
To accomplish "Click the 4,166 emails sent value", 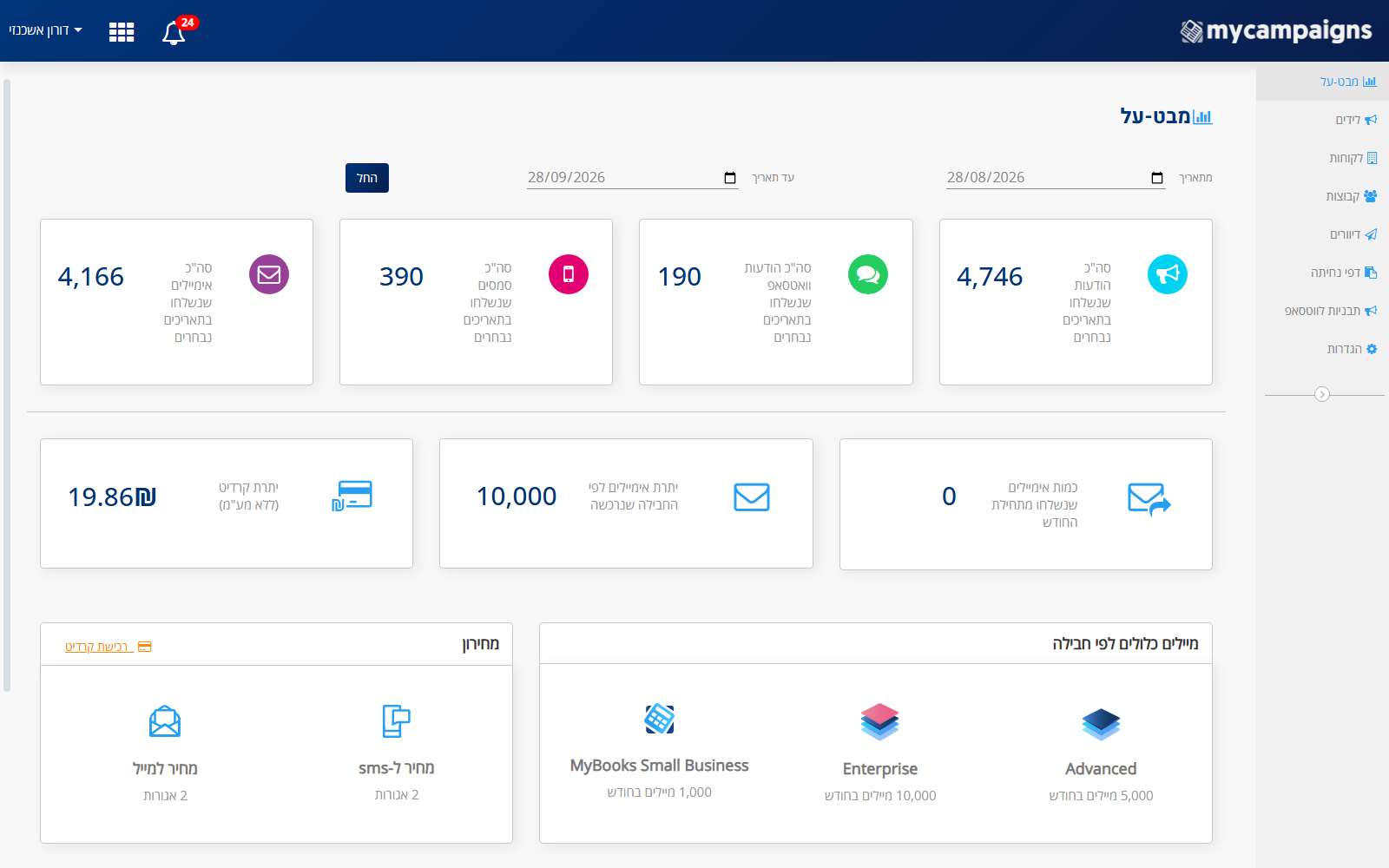I will (91, 277).
